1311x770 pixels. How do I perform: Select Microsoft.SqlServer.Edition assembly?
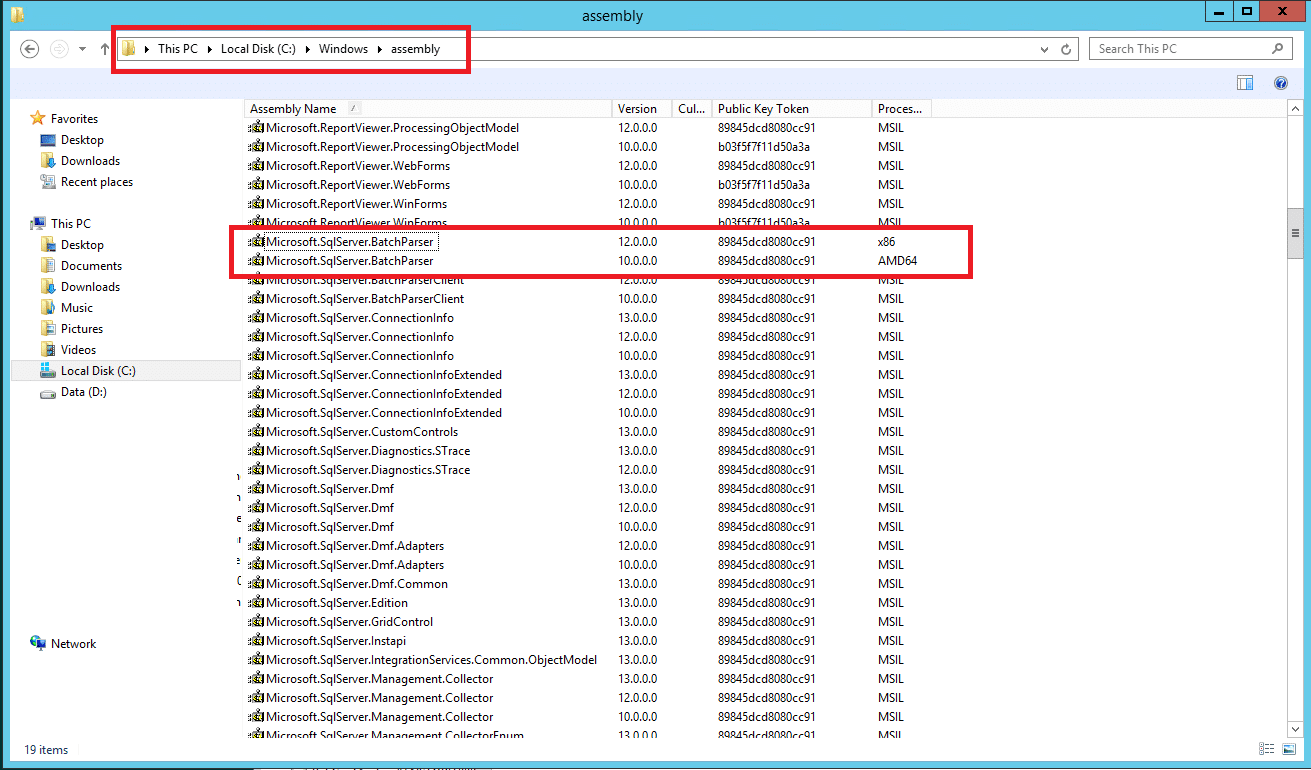point(590,603)
